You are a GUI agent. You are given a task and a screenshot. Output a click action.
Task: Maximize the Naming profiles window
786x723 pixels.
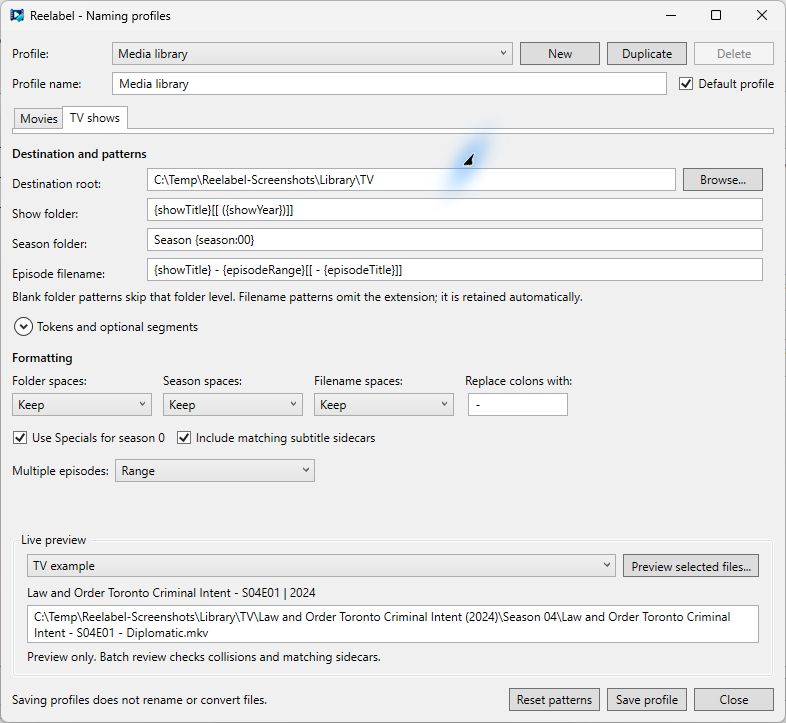click(716, 16)
